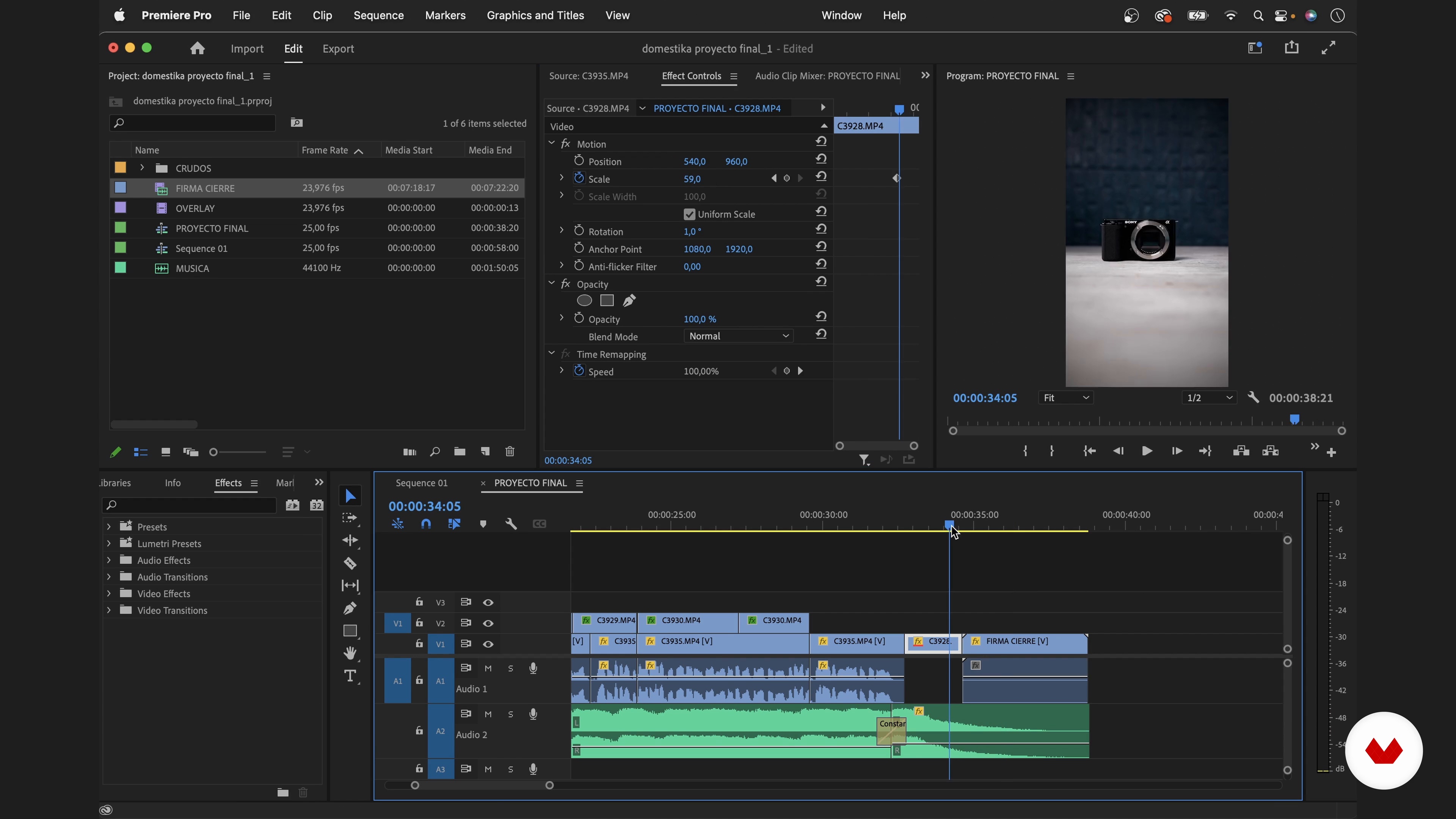1456x819 pixels.
Task: Expand the Rotation parameter
Action: 561,231
